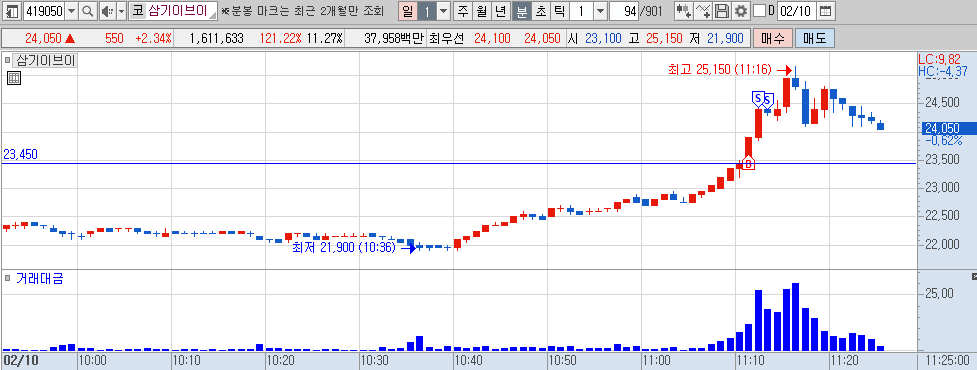Click the 11.27% value in quote bar

(324, 38)
